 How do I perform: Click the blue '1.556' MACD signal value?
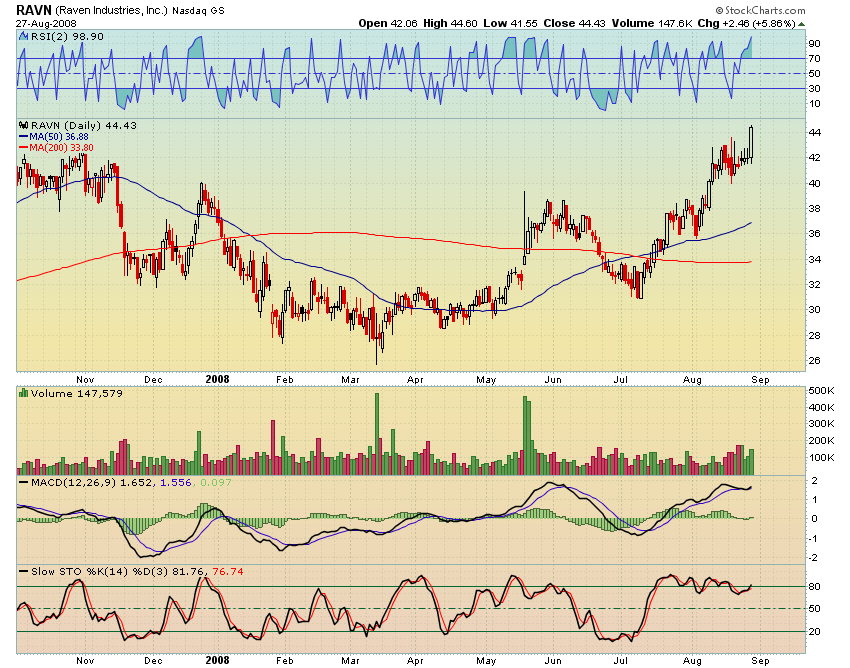tap(176, 482)
